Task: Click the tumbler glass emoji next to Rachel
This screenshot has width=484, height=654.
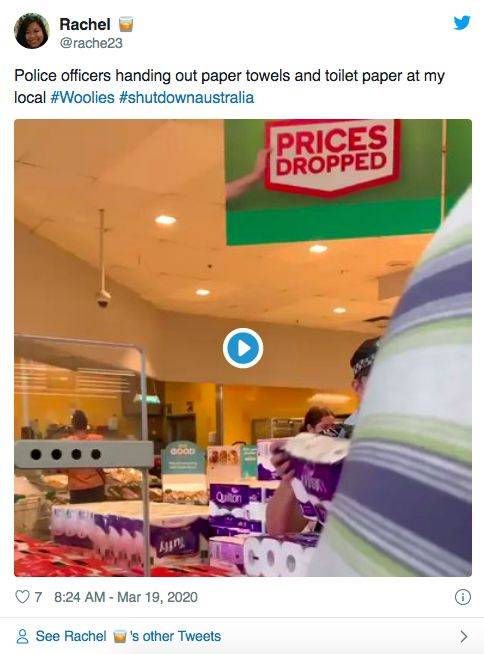Action: 126,24
